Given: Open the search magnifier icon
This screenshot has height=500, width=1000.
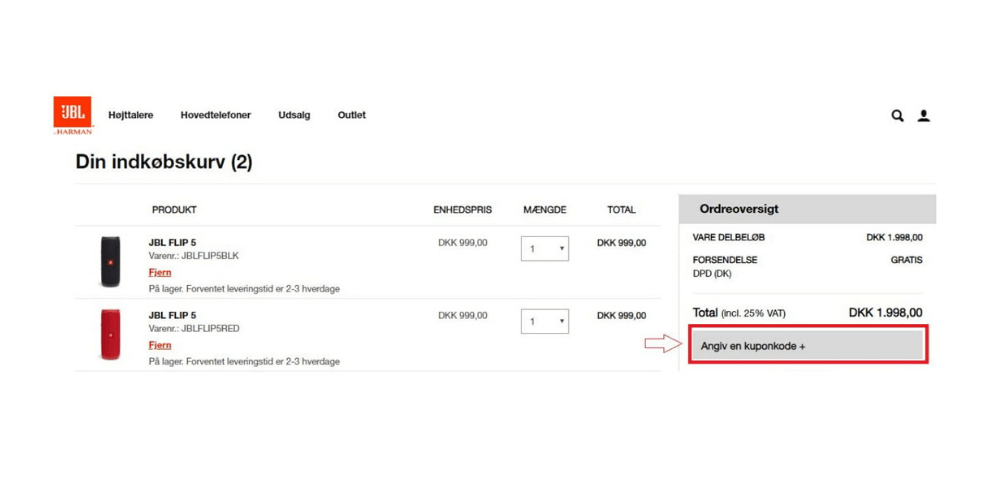Looking at the screenshot, I should coord(897,116).
